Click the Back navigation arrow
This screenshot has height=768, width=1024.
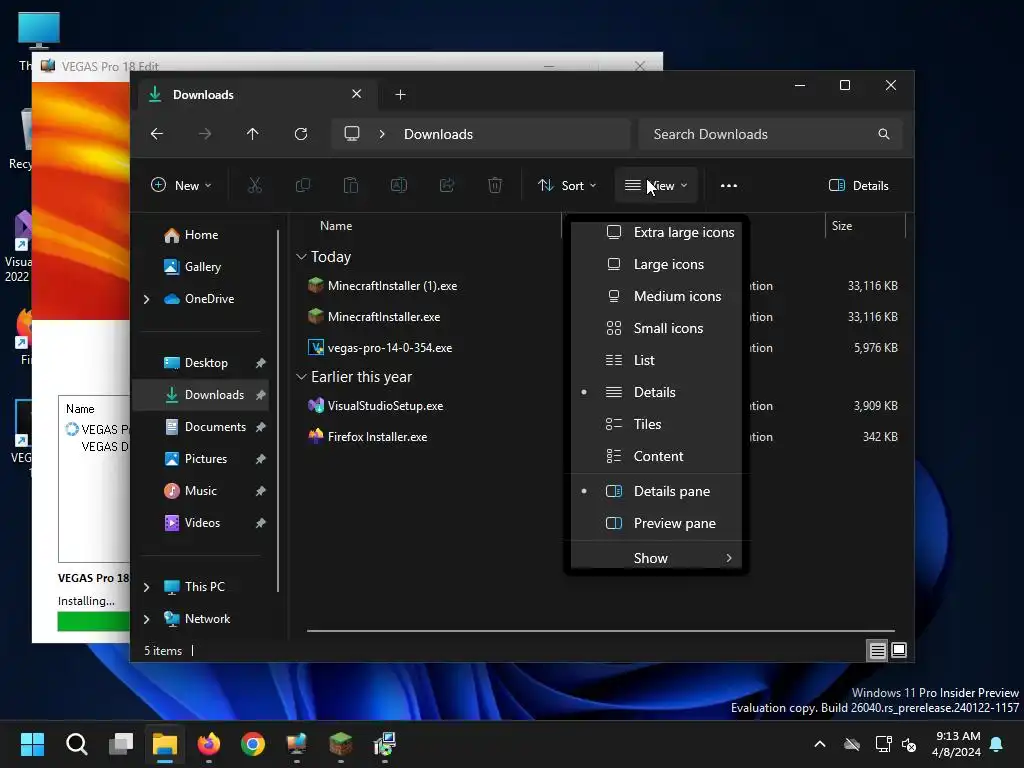[157, 134]
